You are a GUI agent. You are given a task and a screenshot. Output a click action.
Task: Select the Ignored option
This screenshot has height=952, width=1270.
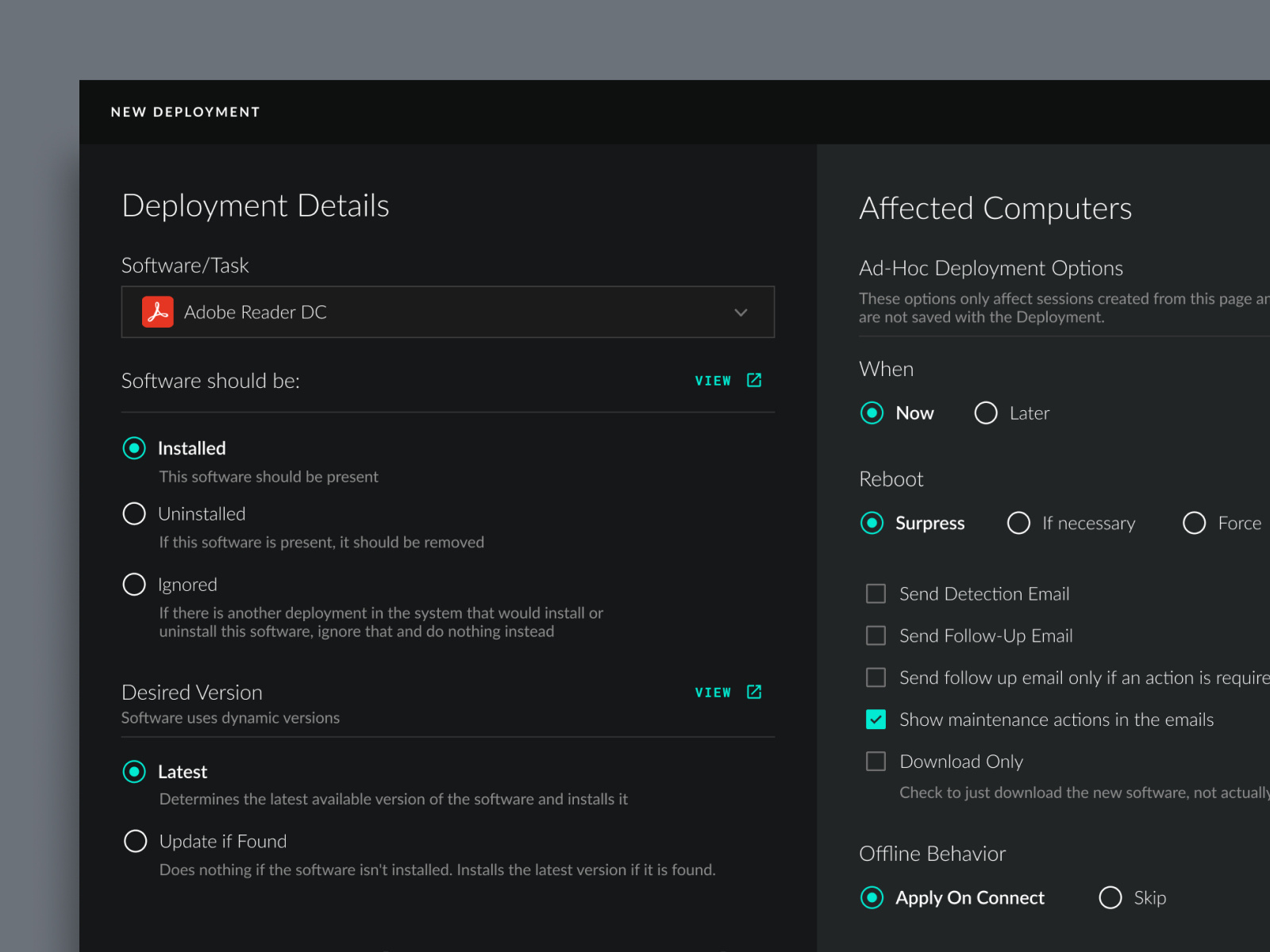(134, 584)
